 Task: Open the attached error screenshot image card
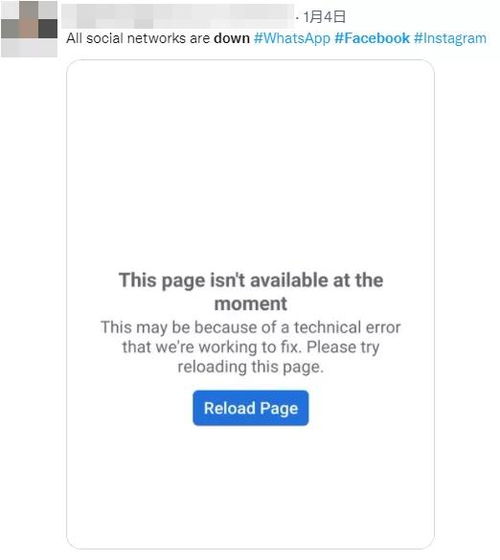pyautogui.click(x=250, y=304)
